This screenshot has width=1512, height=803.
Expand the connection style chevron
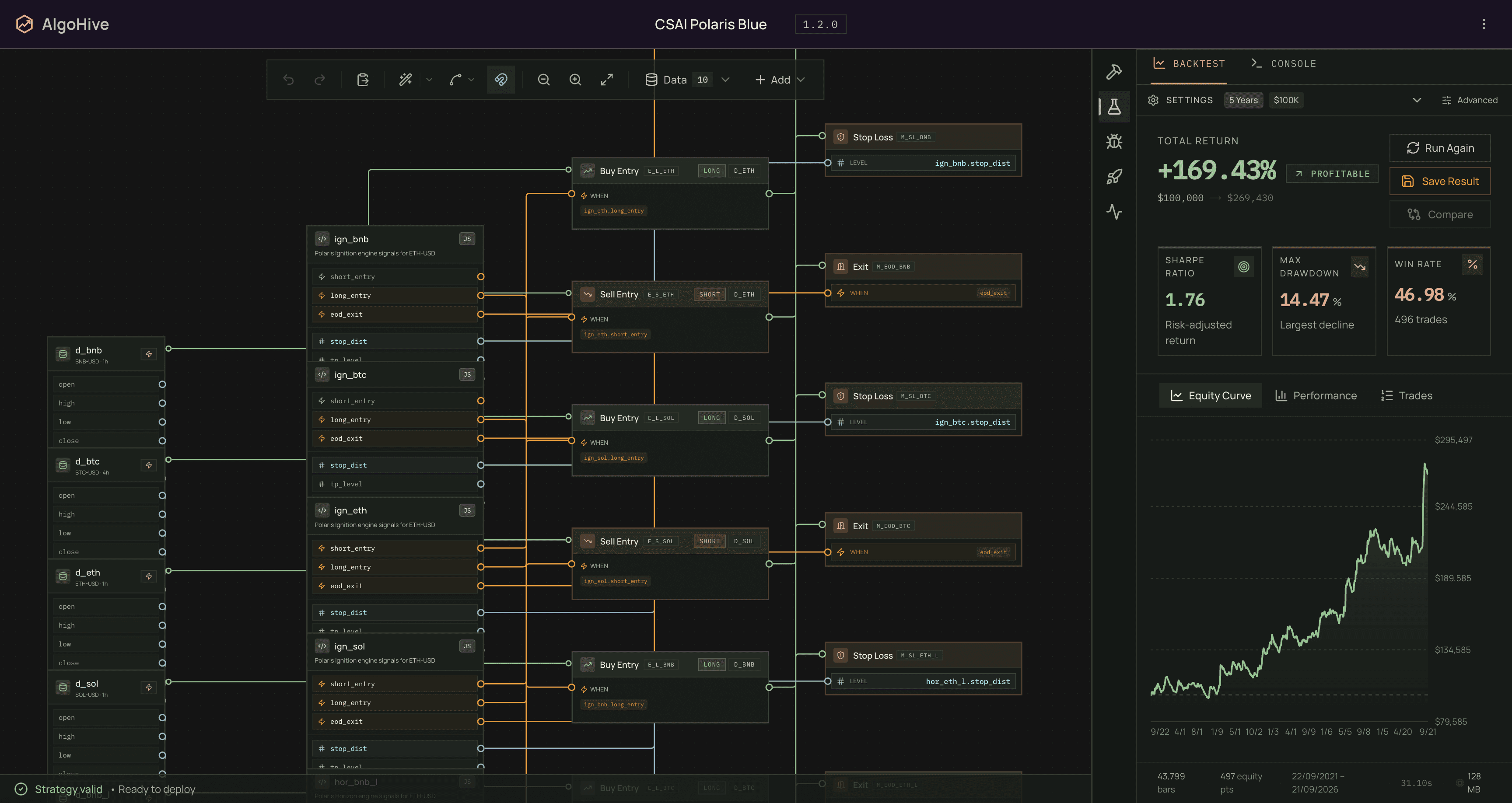point(471,80)
